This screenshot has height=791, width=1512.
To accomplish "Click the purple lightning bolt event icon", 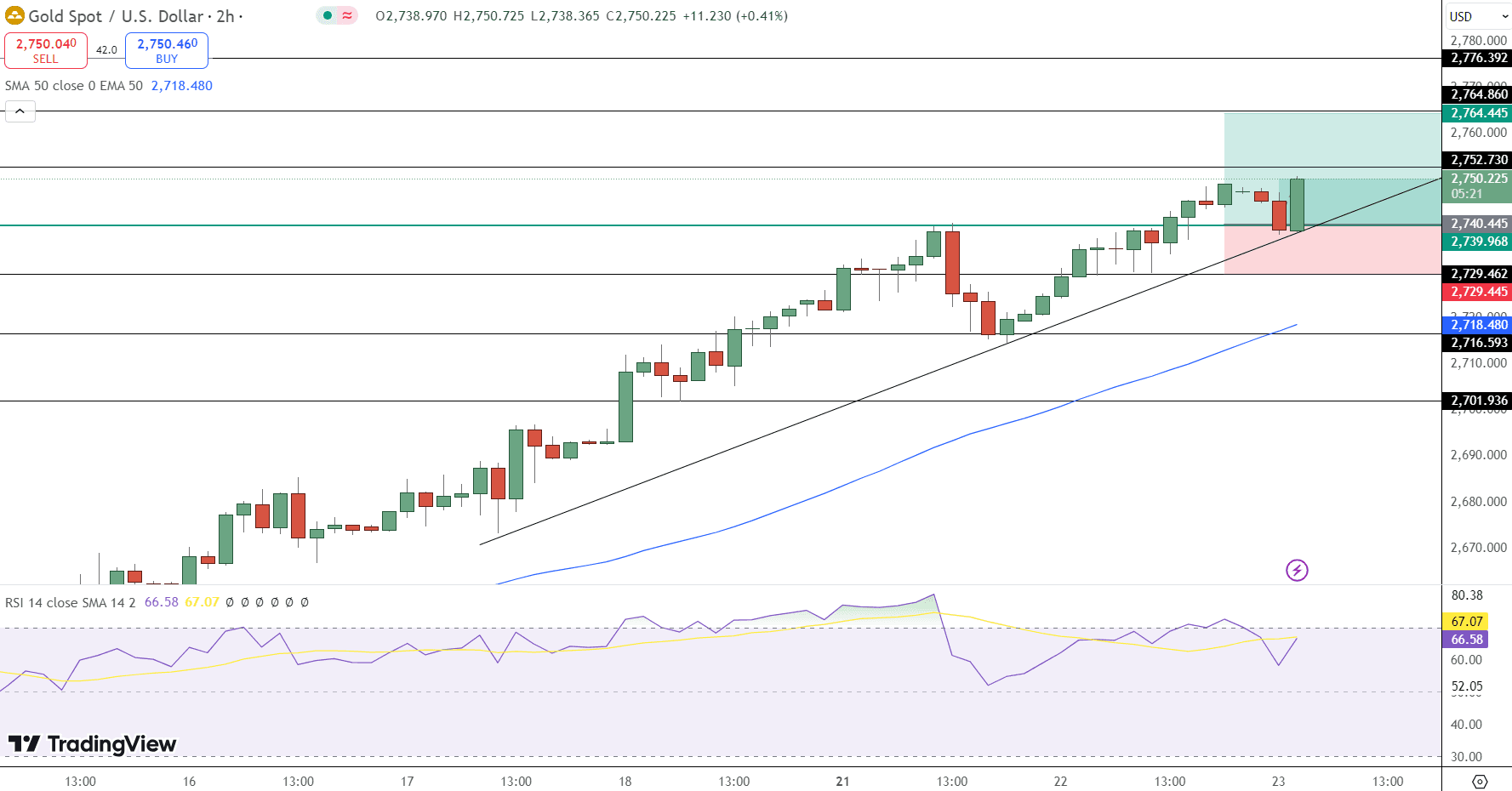I will tap(1297, 570).
